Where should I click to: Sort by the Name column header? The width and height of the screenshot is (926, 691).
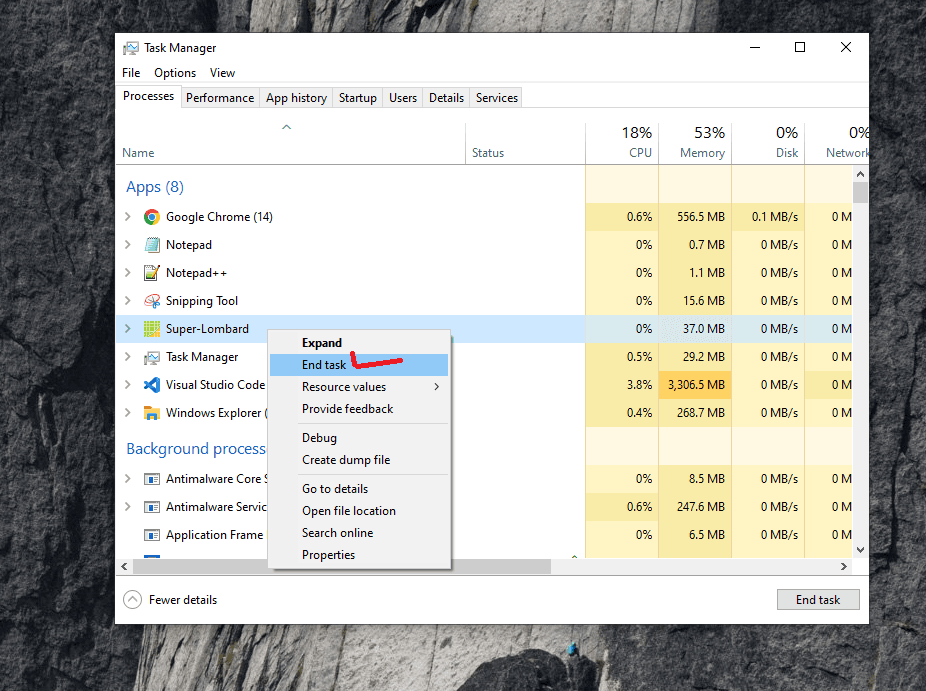291,144
